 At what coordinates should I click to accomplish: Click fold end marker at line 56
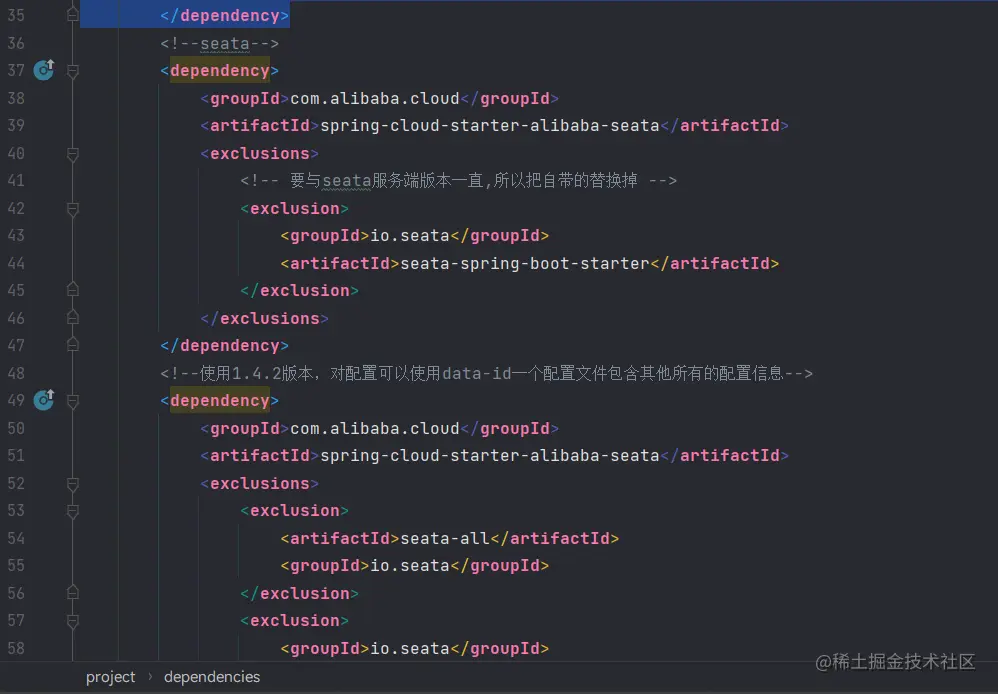73,593
